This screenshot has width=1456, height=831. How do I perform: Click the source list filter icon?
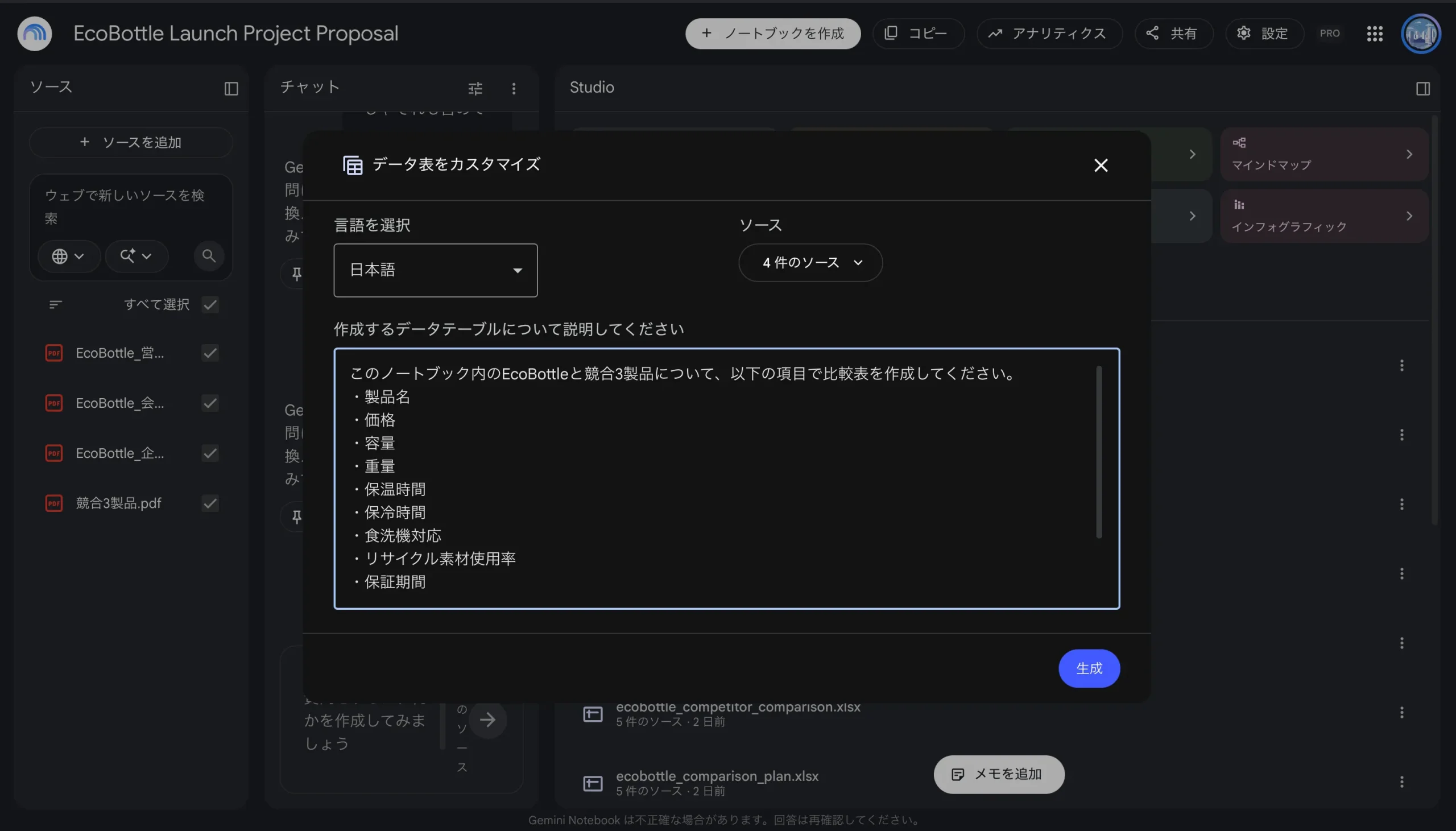[55, 304]
